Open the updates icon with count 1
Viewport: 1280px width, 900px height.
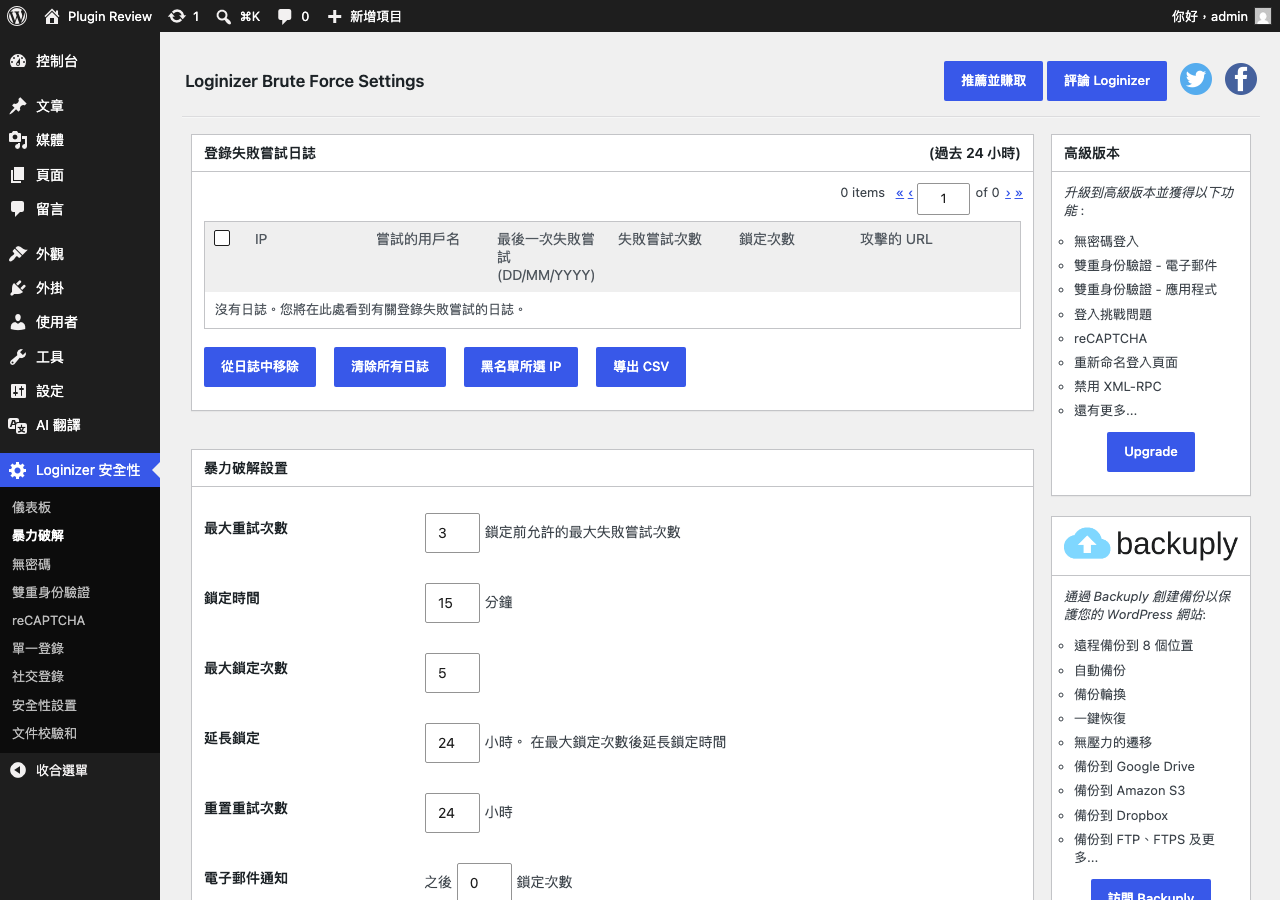(177, 16)
